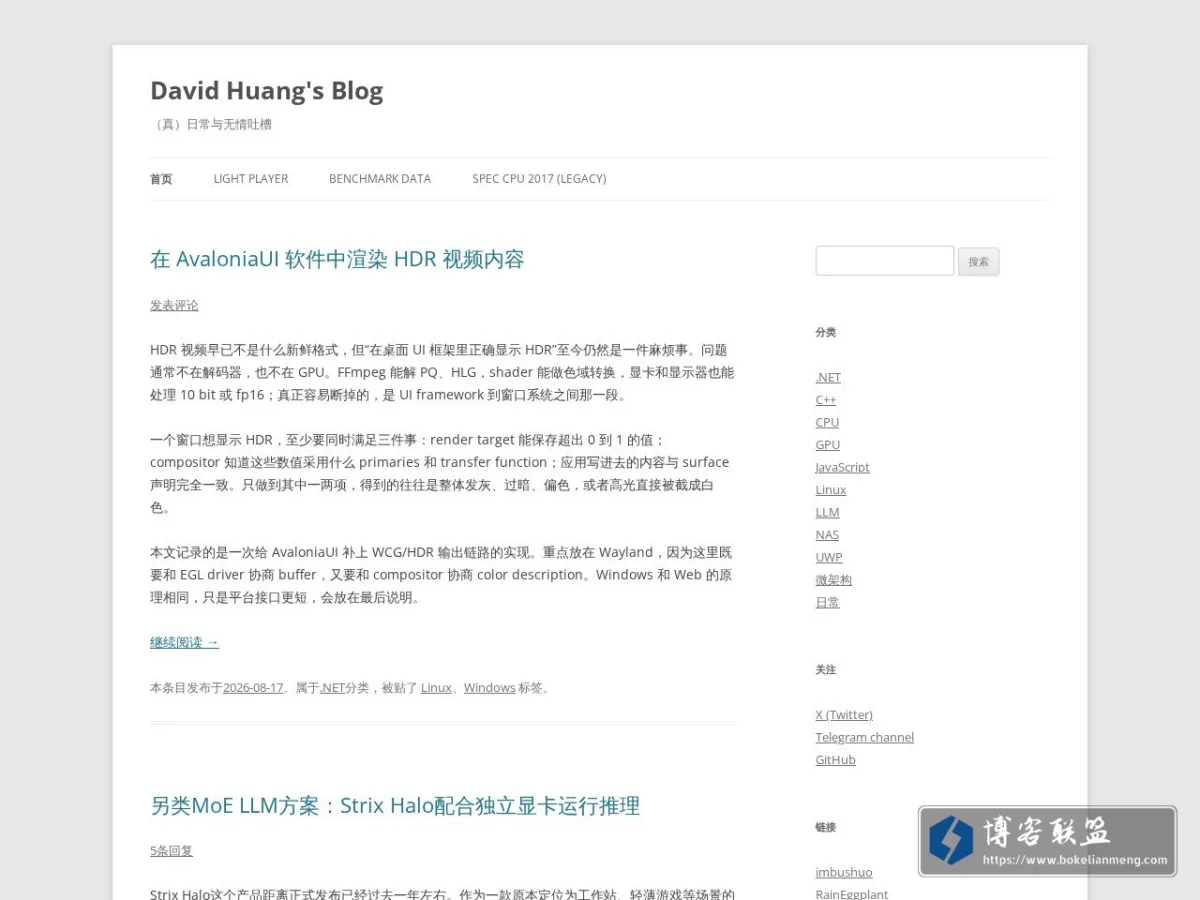Open the David Huang's Blog title link
The height and width of the screenshot is (900, 1200).
coord(266,91)
